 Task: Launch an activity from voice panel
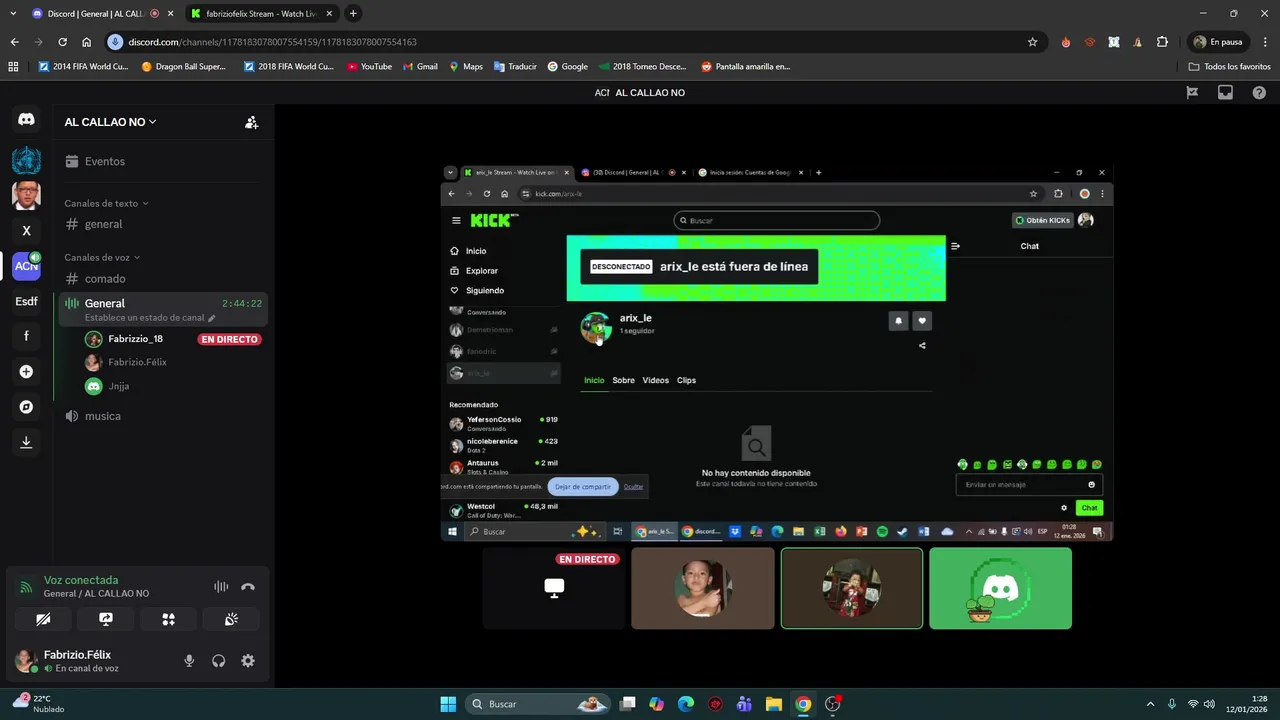click(x=168, y=619)
